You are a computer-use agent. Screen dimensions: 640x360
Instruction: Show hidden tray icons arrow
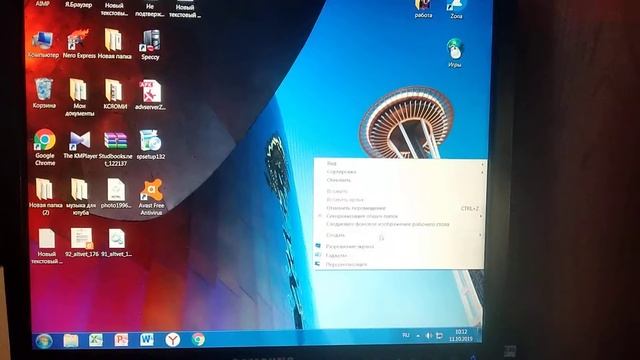418,336
